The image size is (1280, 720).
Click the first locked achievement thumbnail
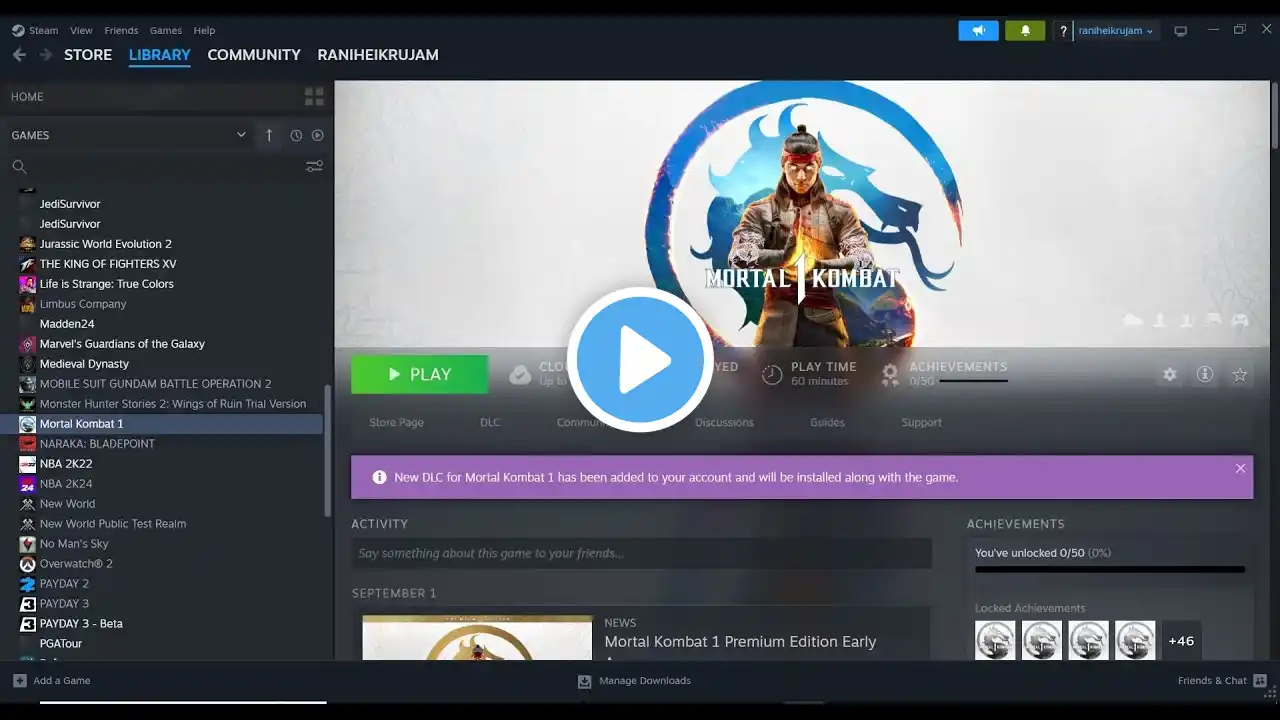pyautogui.click(x=995, y=641)
